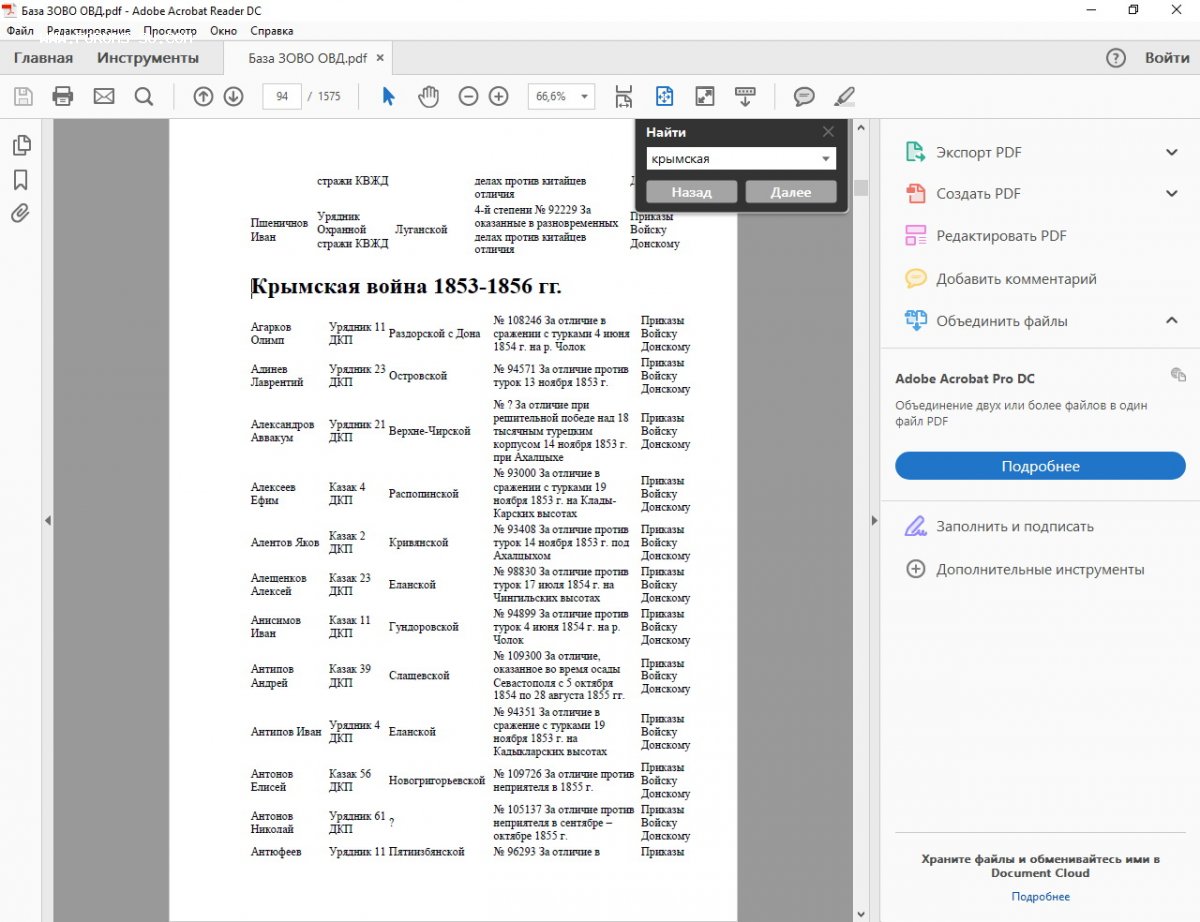Image resolution: width=1200 pixels, height=922 pixels.
Task: Open the Attachments paperclip panel
Action: tap(20, 213)
